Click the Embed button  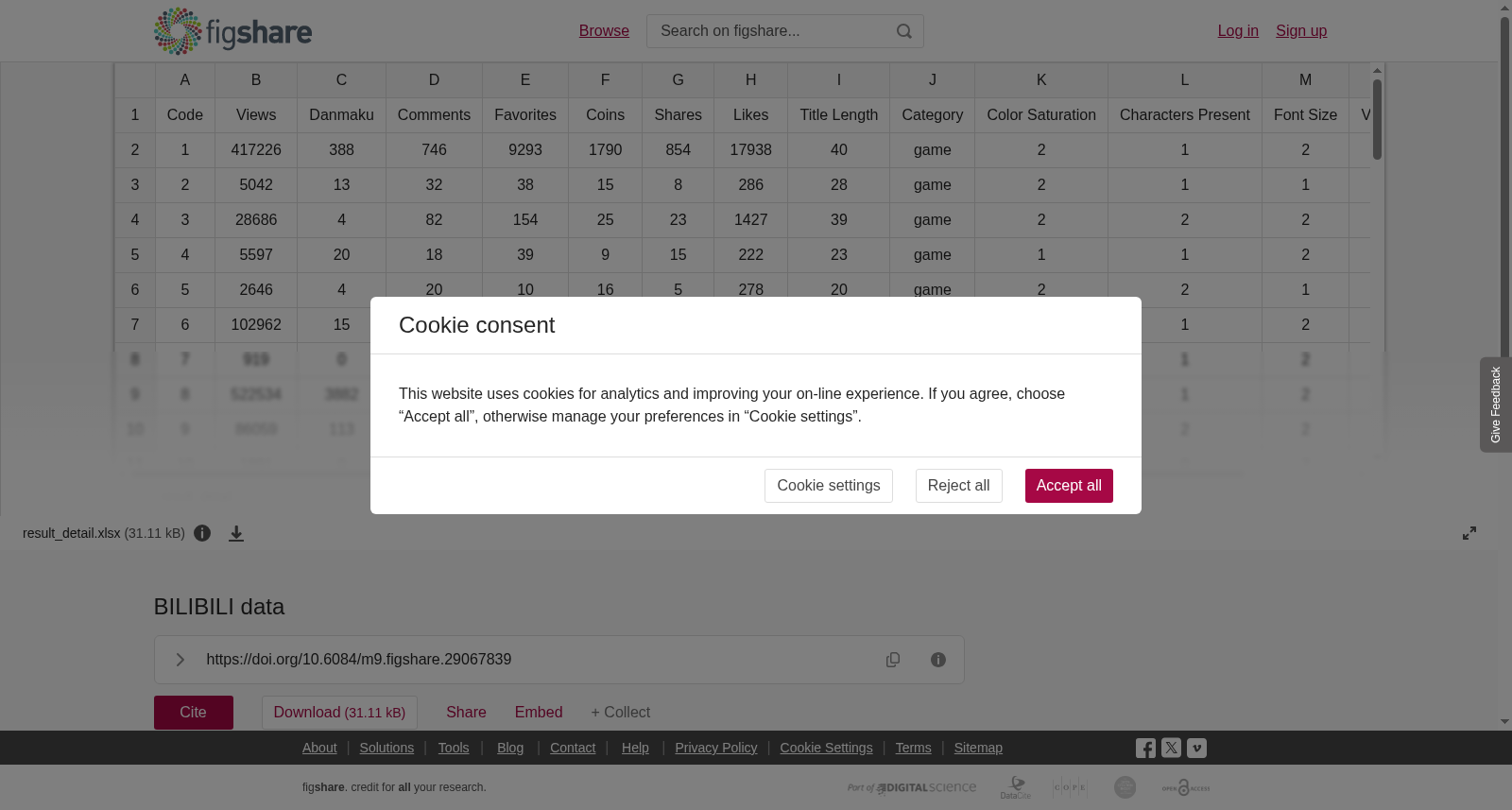pos(539,713)
